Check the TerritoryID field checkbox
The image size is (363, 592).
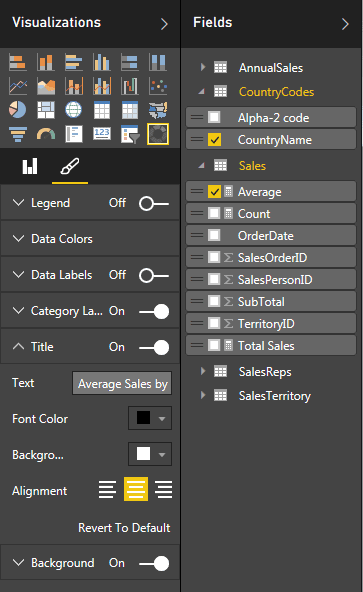[214, 324]
